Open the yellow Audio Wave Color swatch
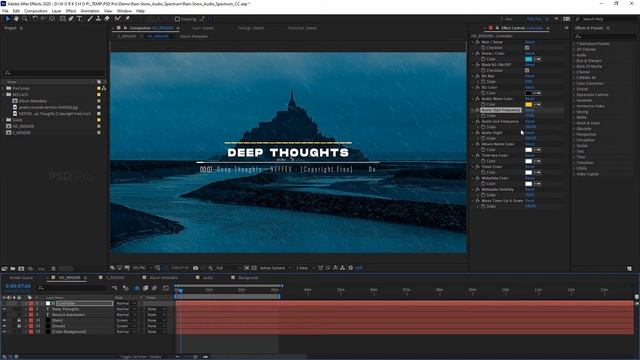640x360 pixels. click(x=529, y=104)
